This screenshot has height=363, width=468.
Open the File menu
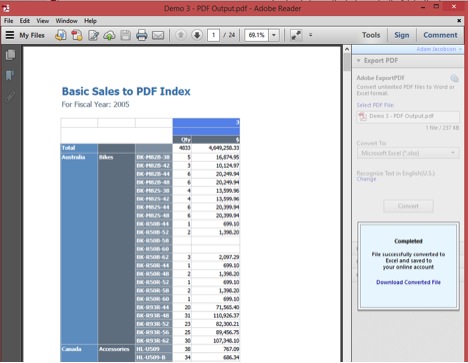pos(9,21)
